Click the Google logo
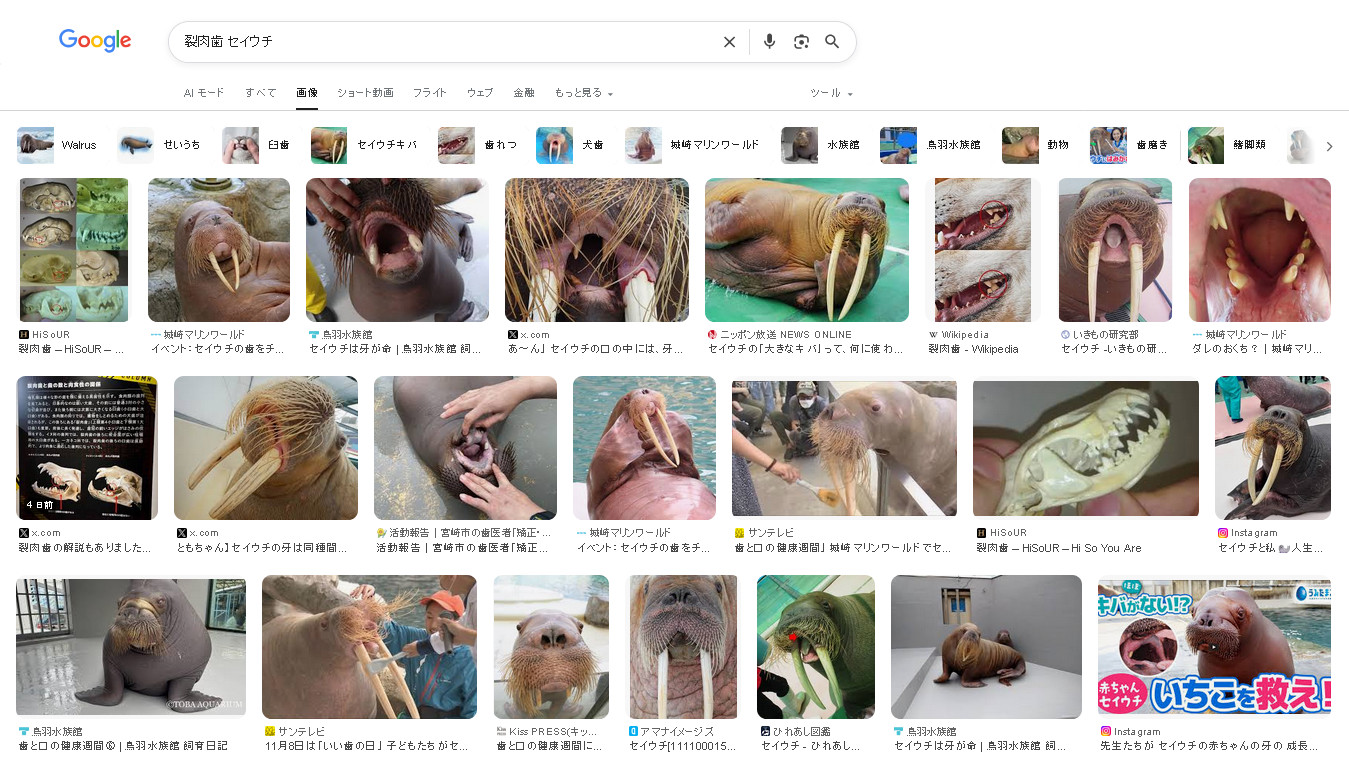Image resolution: width=1349 pixels, height=768 pixels. 95,41
